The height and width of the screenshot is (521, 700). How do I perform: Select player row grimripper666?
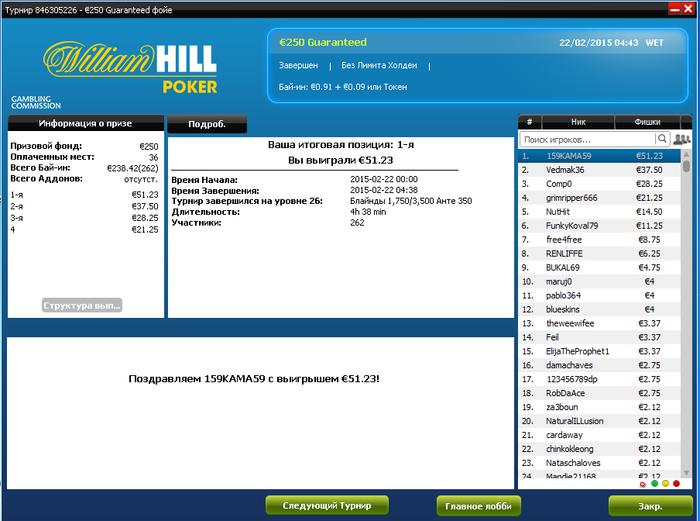click(x=600, y=197)
